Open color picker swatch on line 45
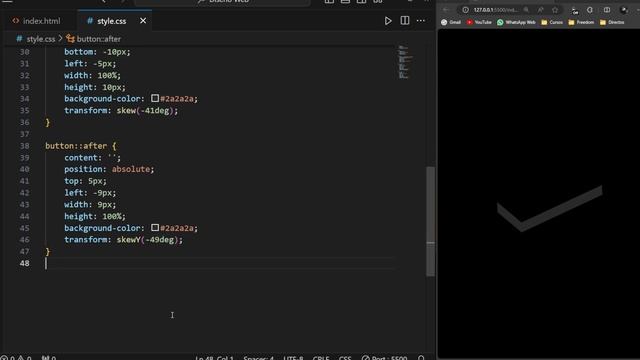Viewport: 640px width, 360px height. tap(155, 228)
